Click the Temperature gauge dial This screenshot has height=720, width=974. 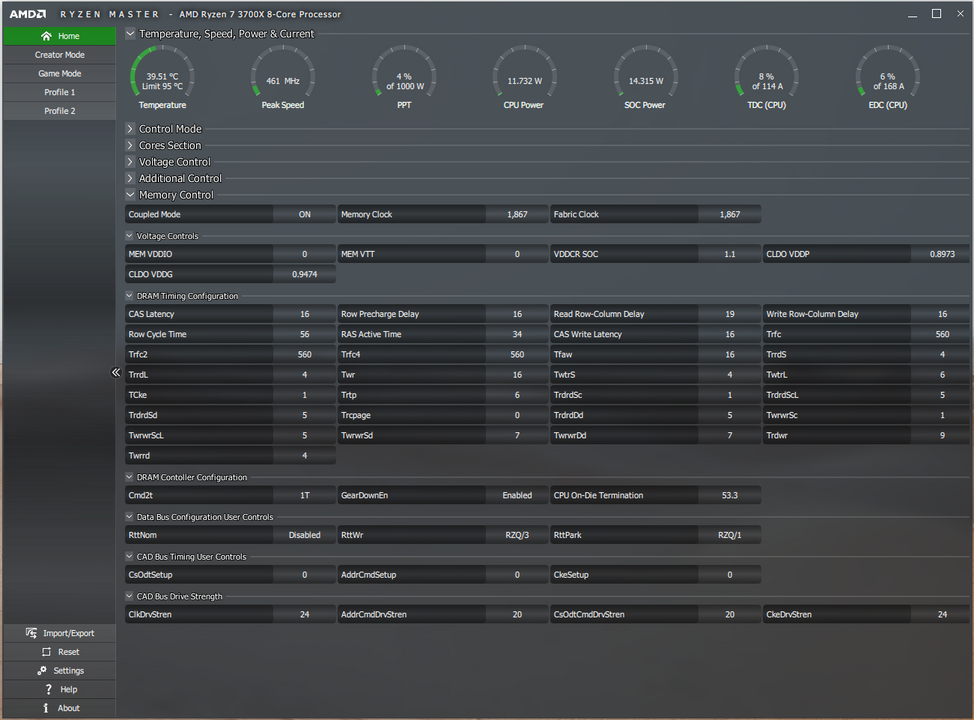(x=162, y=72)
